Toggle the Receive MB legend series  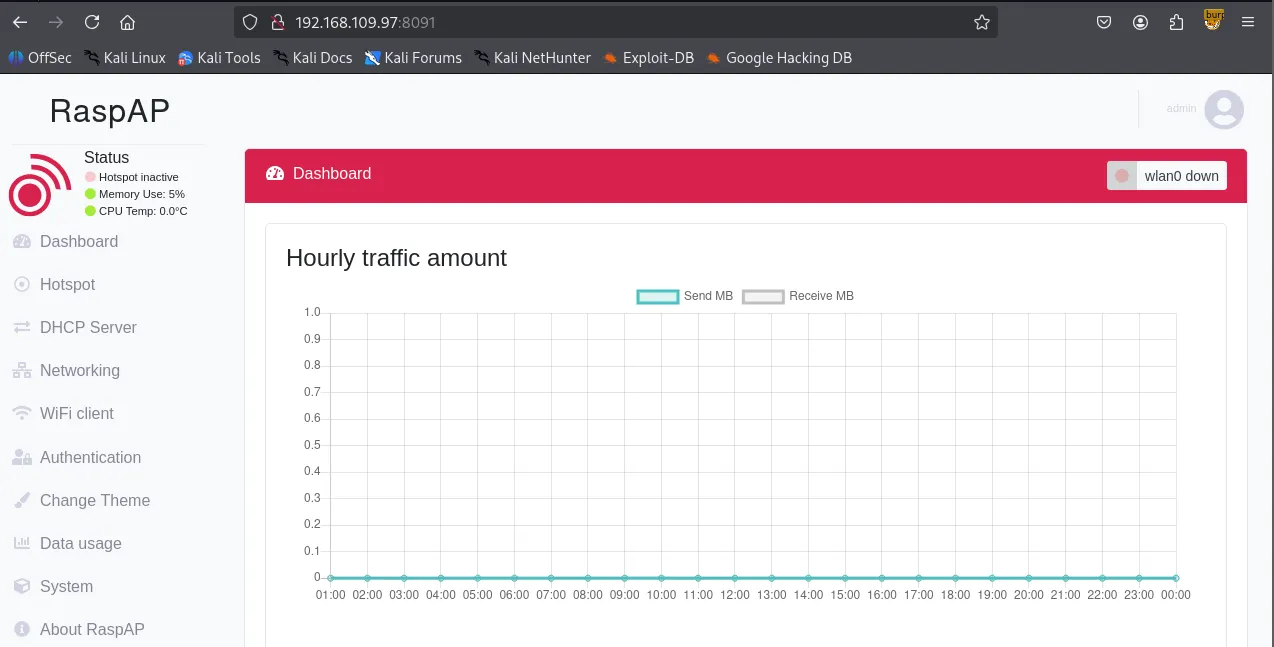click(x=798, y=296)
